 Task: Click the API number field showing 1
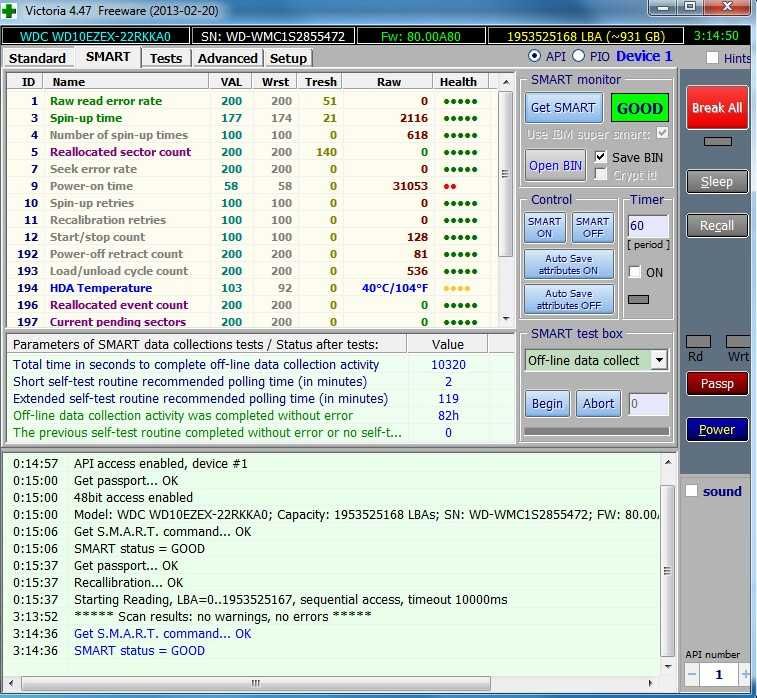click(x=718, y=674)
